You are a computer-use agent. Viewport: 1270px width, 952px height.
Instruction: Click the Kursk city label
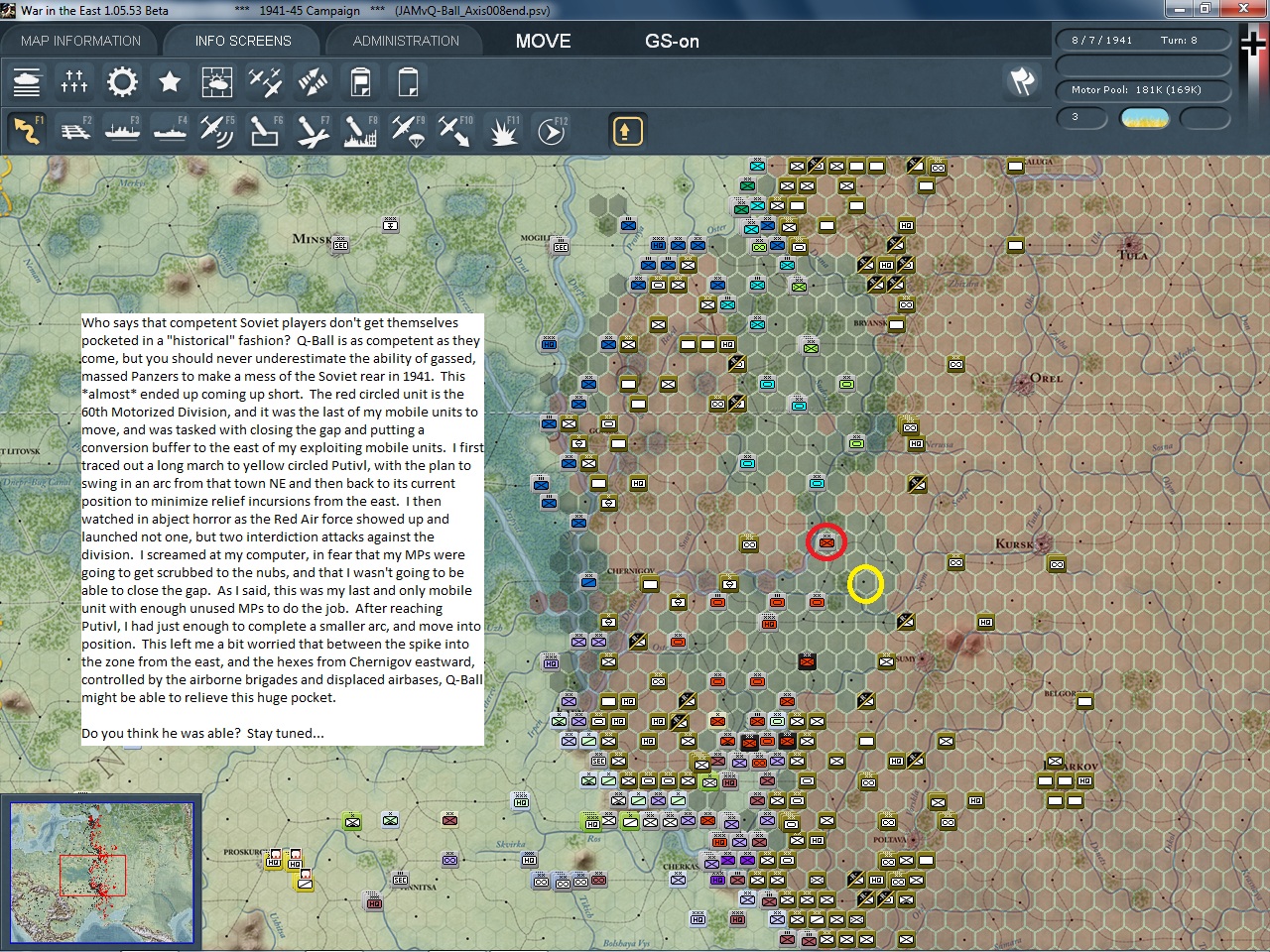pyautogui.click(x=1014, y=543)
